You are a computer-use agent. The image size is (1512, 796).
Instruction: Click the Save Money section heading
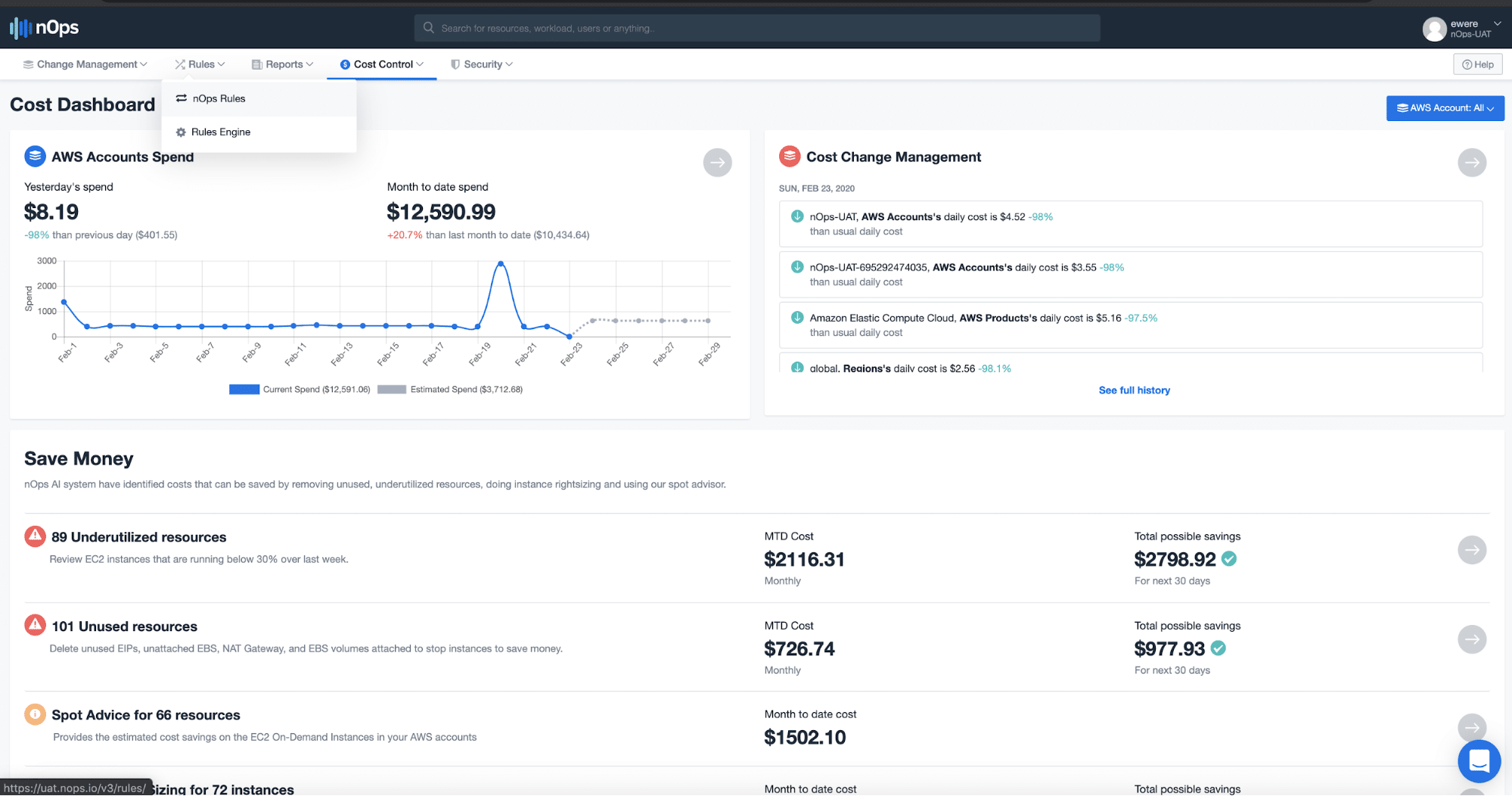tap(79, 459)
